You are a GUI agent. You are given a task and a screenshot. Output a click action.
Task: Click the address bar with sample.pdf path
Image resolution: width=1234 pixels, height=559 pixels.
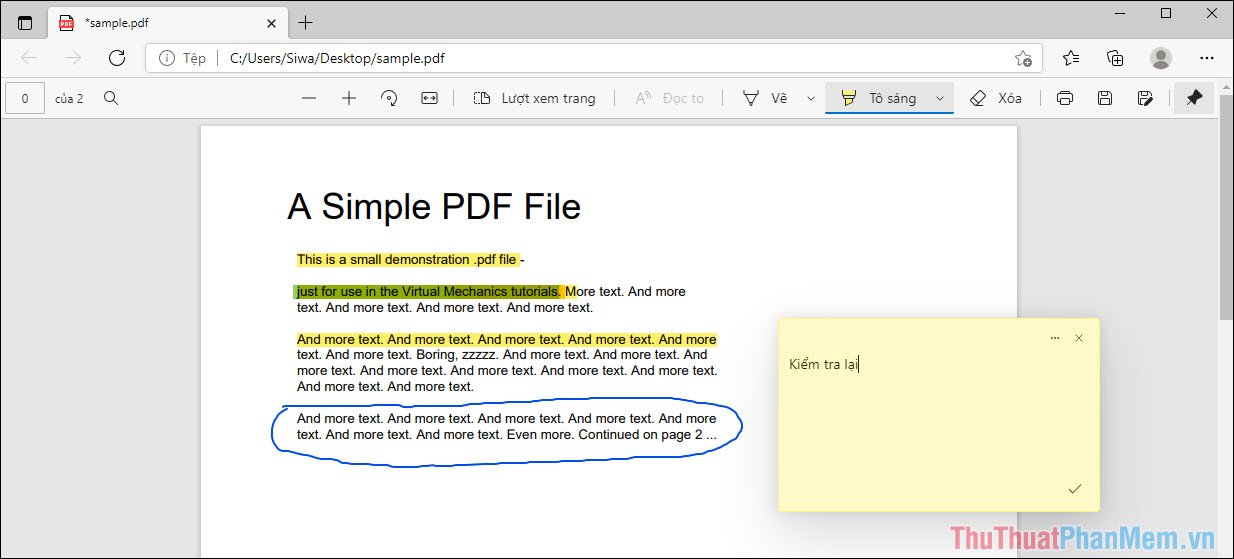pos(594,58)
